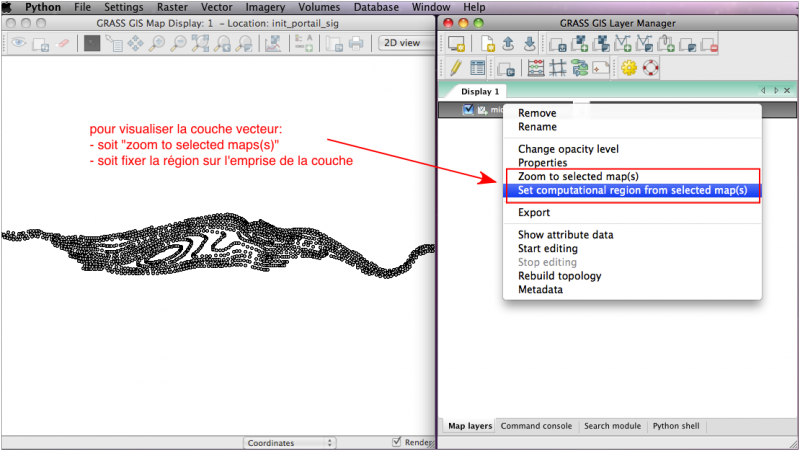Screen dimensions: 800x451
Task: Toggle the Render checkbox in status bar
Action: click(x=398, y=443)
